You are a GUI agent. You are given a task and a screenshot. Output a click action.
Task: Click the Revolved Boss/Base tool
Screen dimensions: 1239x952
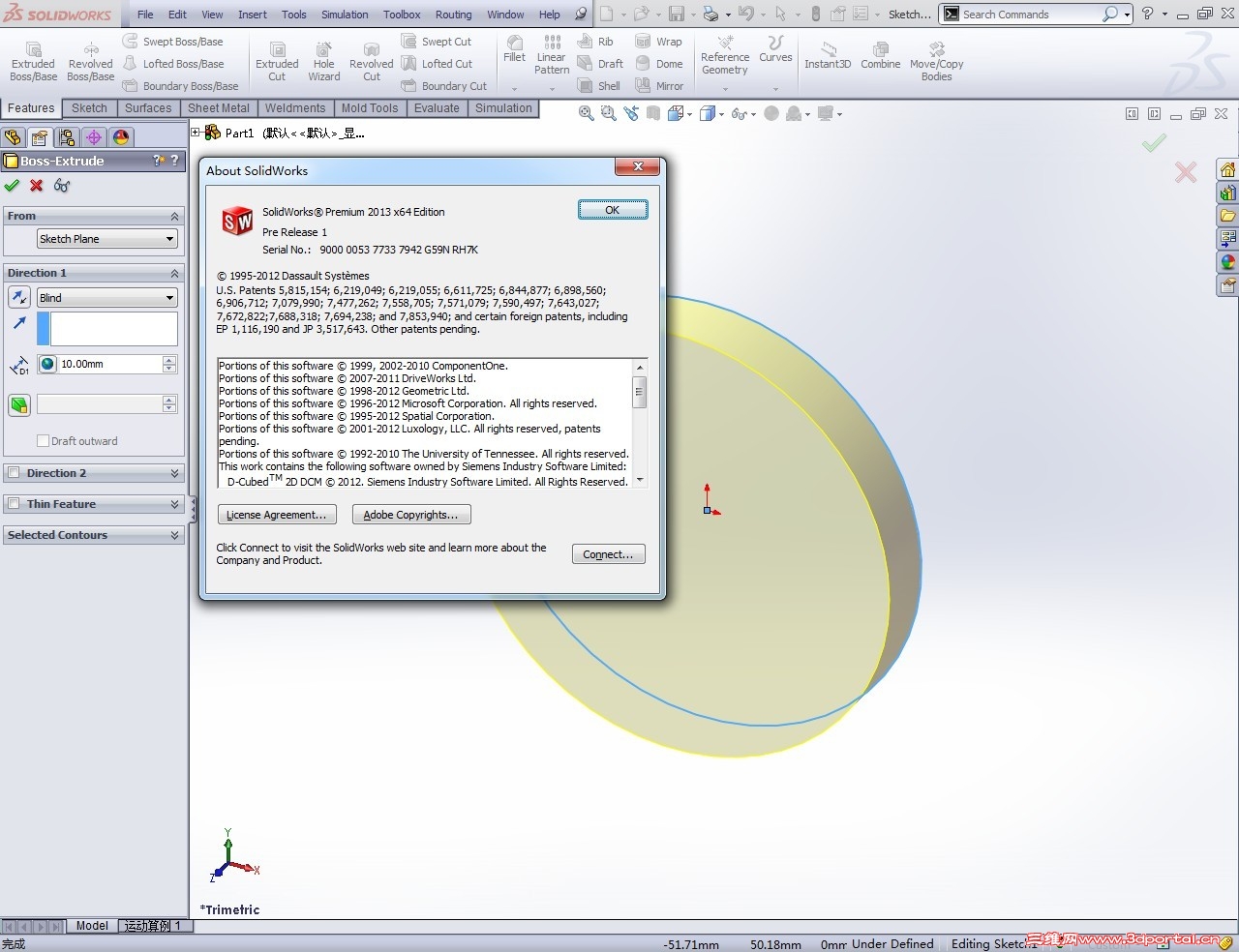click(91, 62)
